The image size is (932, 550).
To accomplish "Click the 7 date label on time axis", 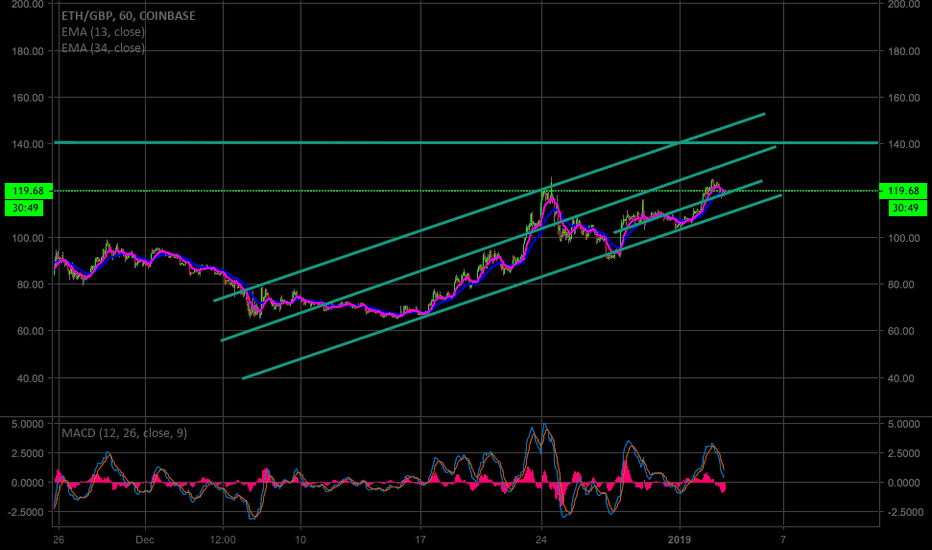I will click(x=783, y=540).
